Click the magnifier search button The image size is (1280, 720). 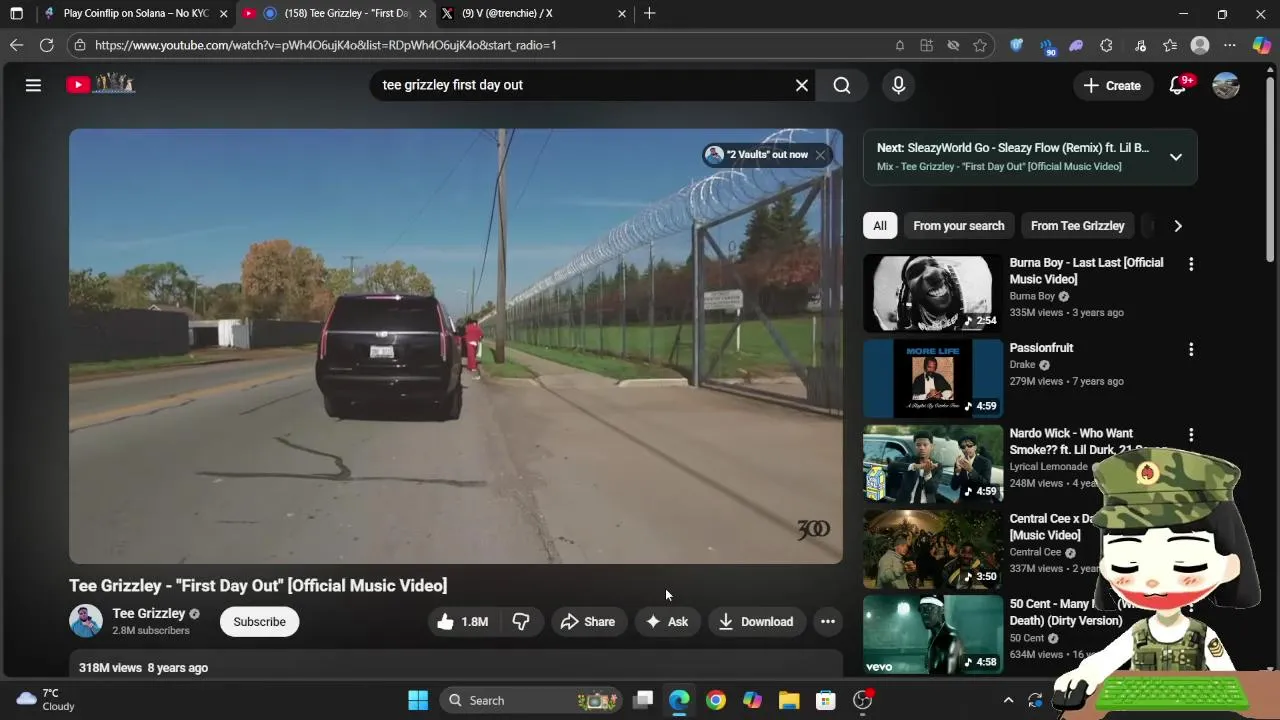point(842,85)
